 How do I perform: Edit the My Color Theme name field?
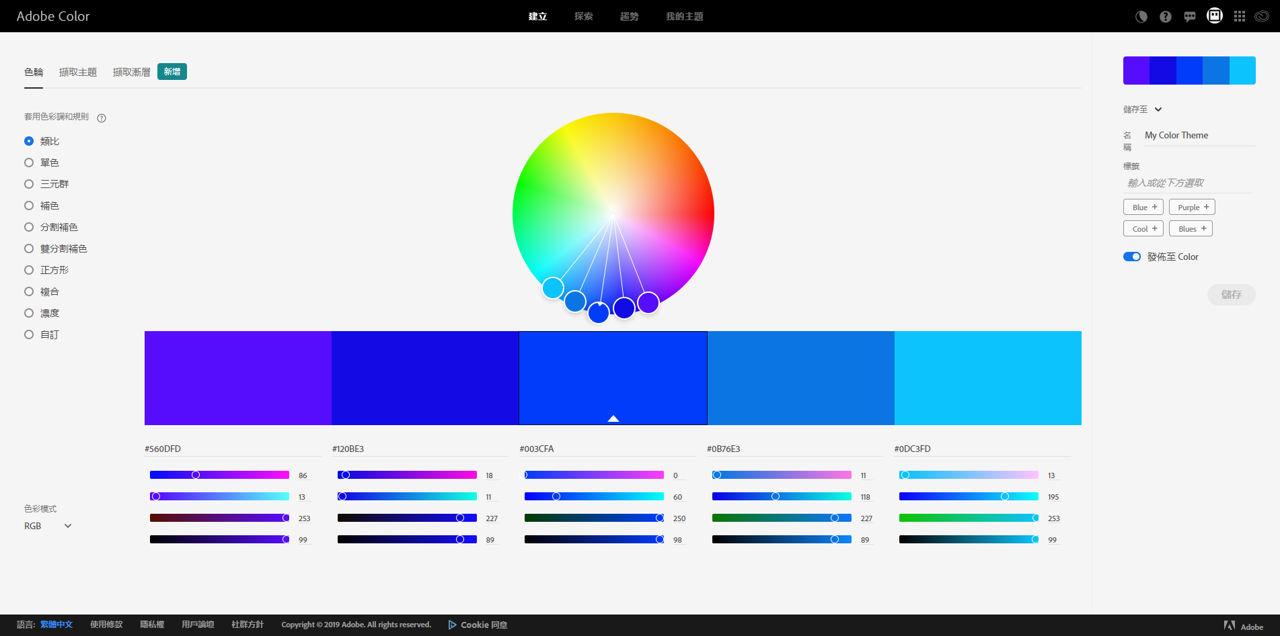(x=1199, y=135)
